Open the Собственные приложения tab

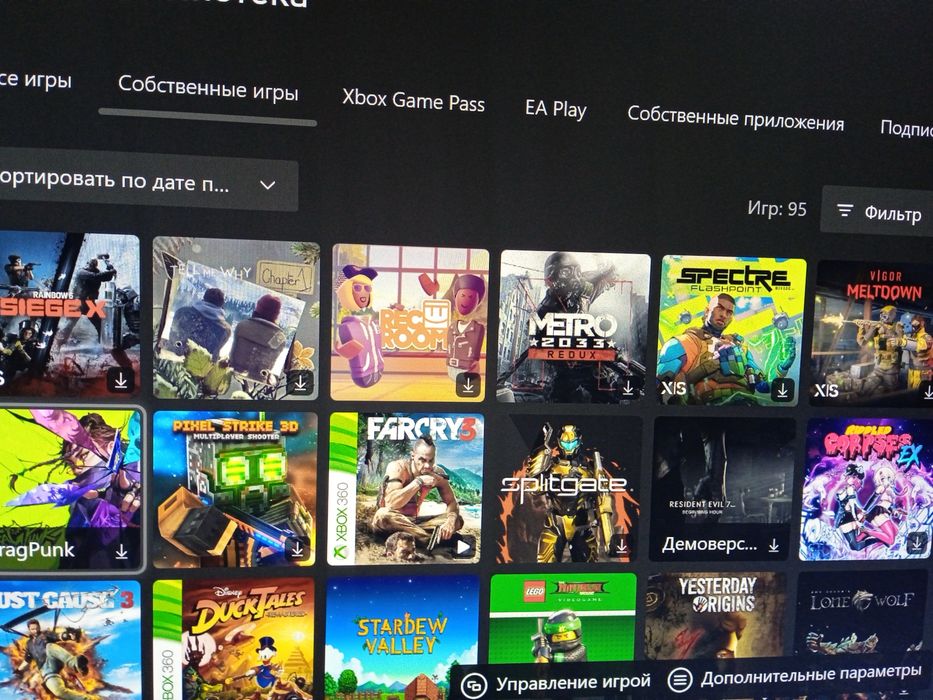click(735, 117)
